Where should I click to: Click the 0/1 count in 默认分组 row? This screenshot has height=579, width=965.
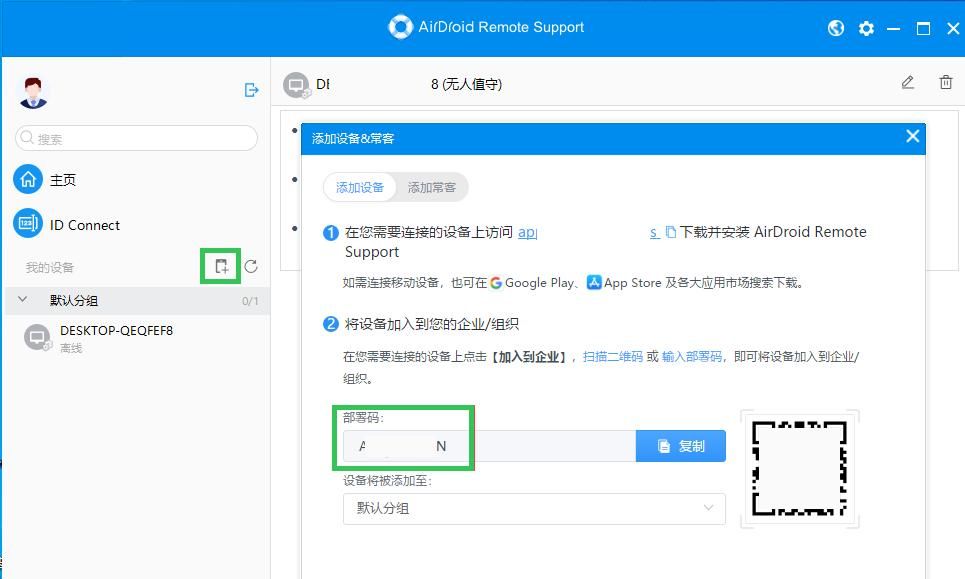tap(250, 301)
